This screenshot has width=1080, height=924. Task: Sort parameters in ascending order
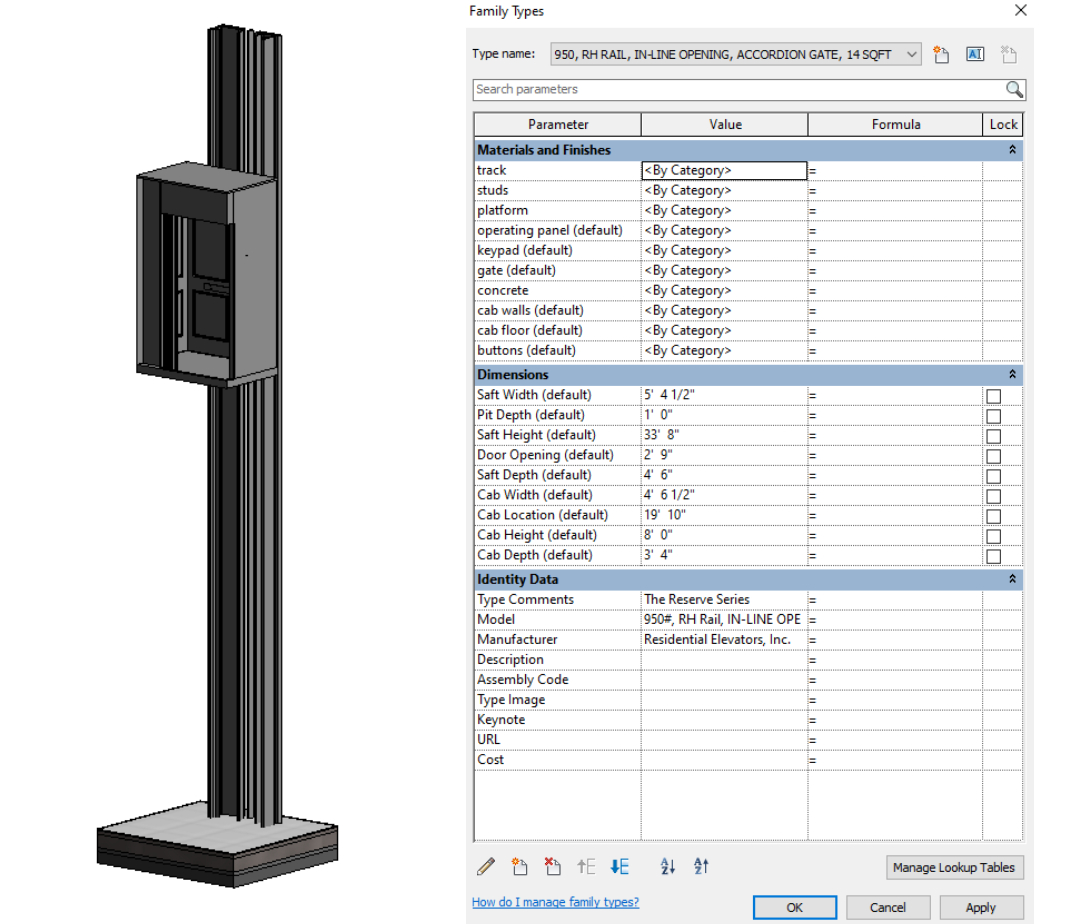coord(668,867)
